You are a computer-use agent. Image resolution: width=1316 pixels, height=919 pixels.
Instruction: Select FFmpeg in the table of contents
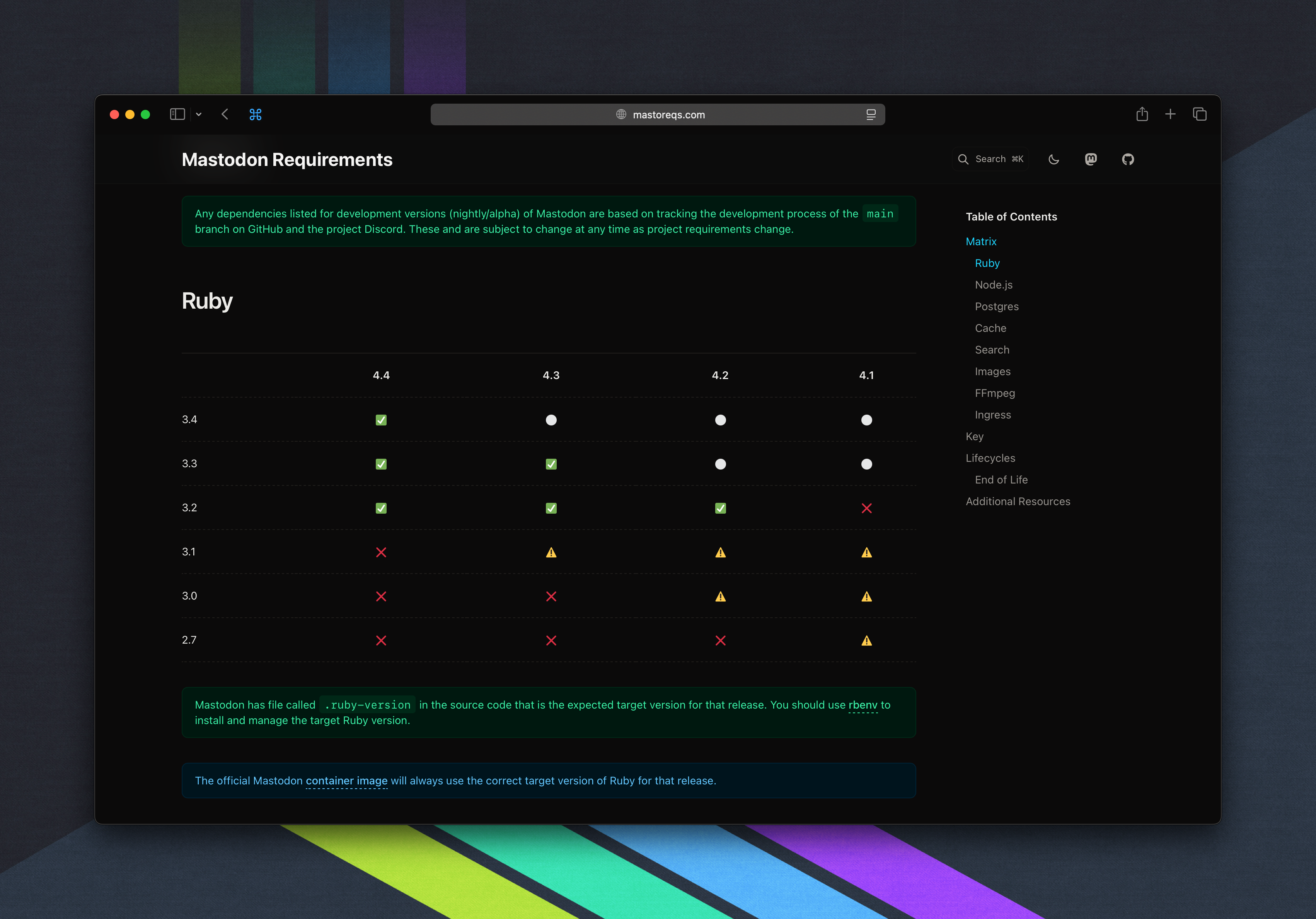coord(995,393)
